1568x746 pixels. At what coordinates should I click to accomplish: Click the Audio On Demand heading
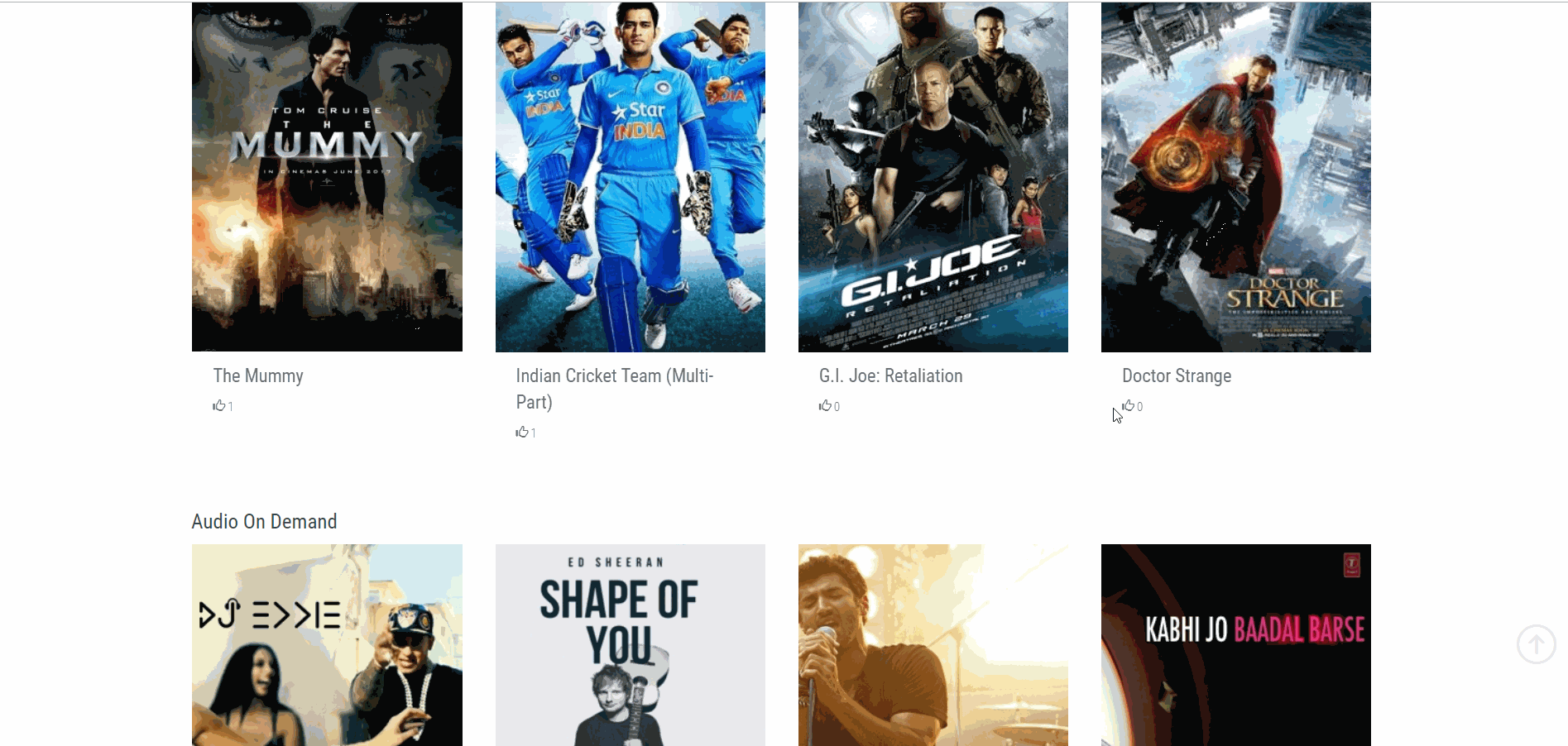tap(264, 522)
